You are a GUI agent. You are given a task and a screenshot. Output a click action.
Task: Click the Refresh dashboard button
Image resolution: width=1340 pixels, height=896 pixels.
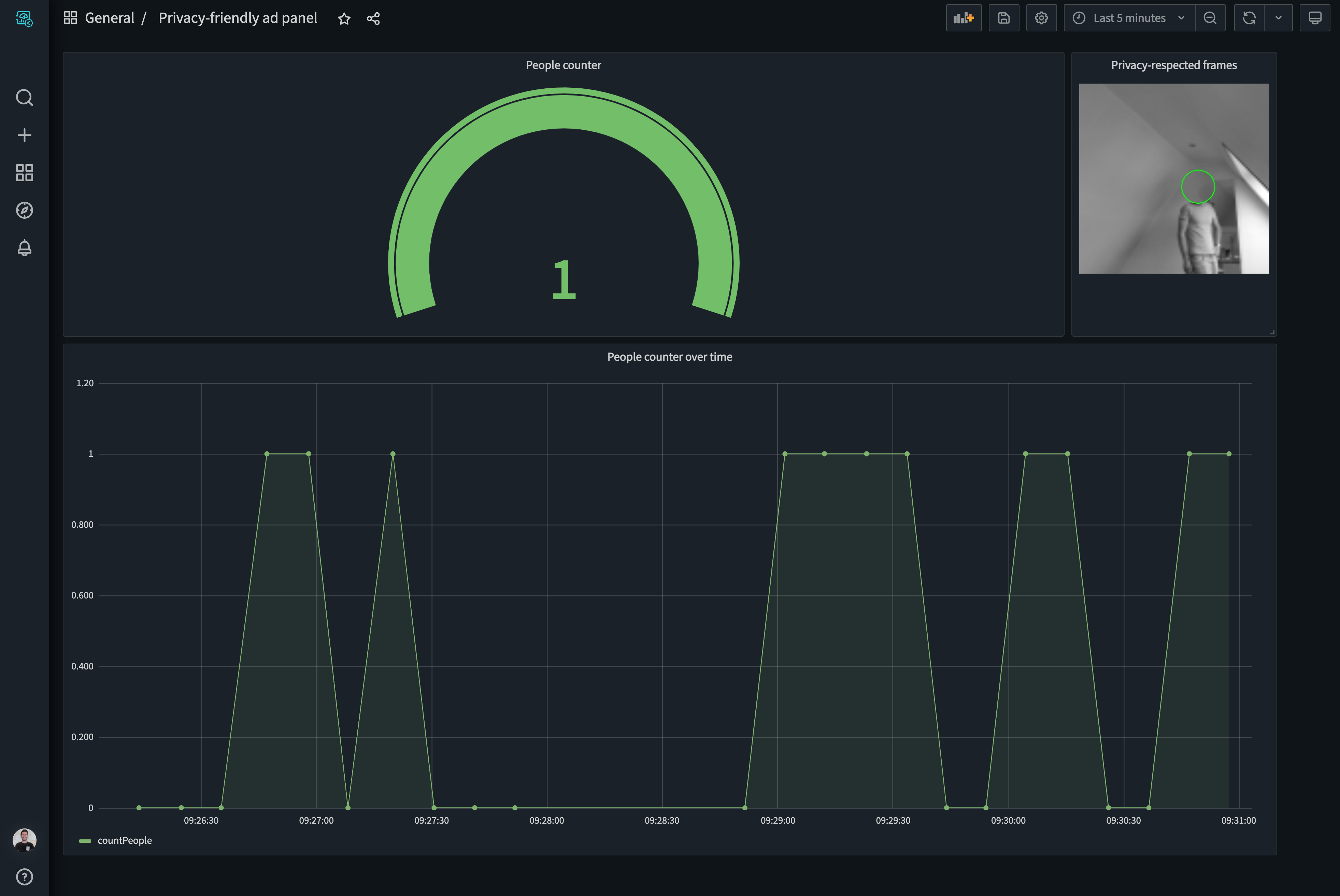(1249, 18)
